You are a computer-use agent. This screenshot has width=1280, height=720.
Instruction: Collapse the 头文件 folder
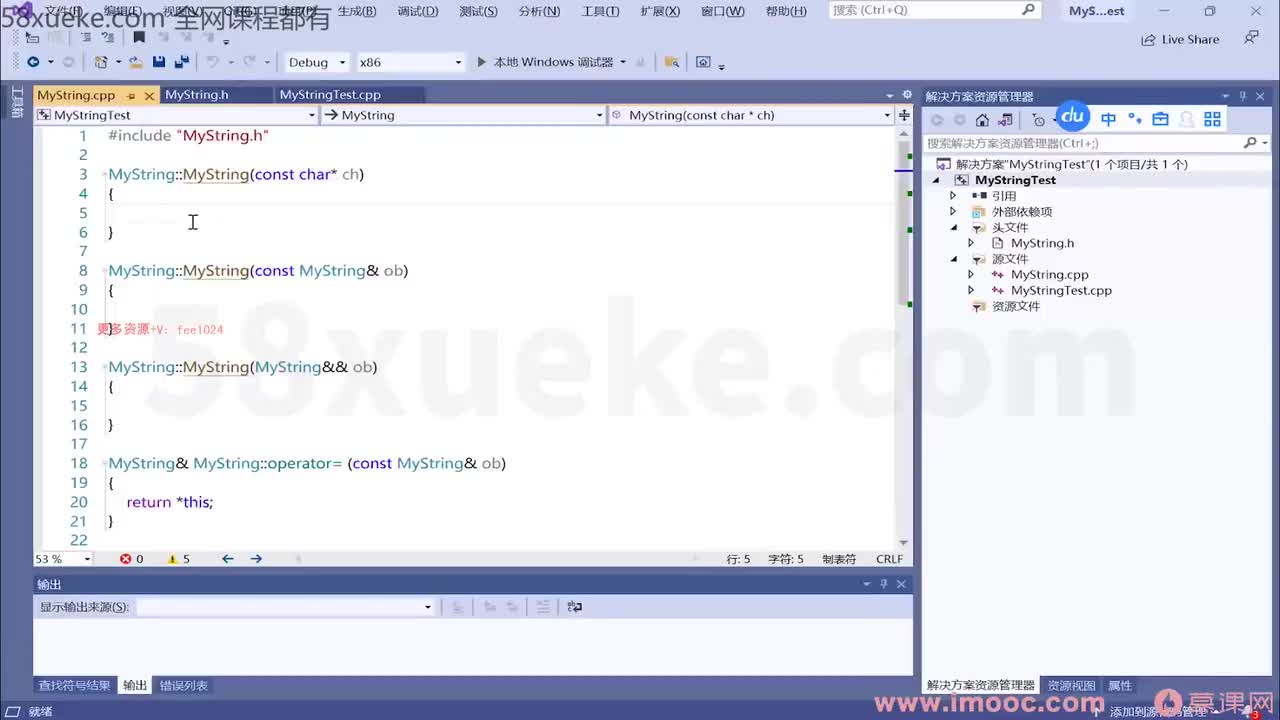pos(952,227)
